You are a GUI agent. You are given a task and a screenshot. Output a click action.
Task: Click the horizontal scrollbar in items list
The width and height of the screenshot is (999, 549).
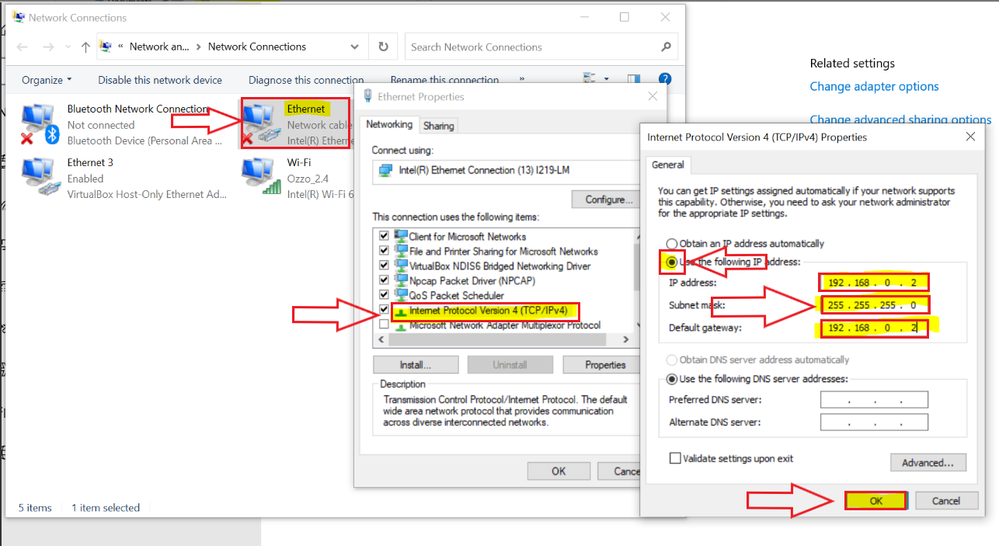click(505, 341)
